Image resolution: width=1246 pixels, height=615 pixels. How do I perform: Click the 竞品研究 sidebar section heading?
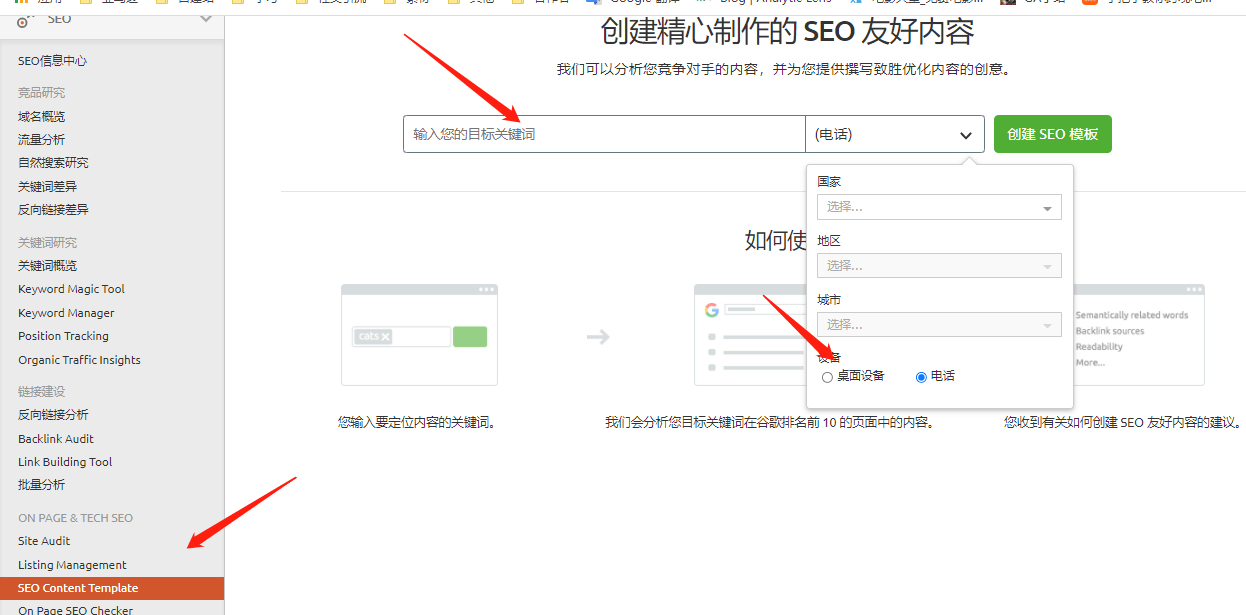41,93
